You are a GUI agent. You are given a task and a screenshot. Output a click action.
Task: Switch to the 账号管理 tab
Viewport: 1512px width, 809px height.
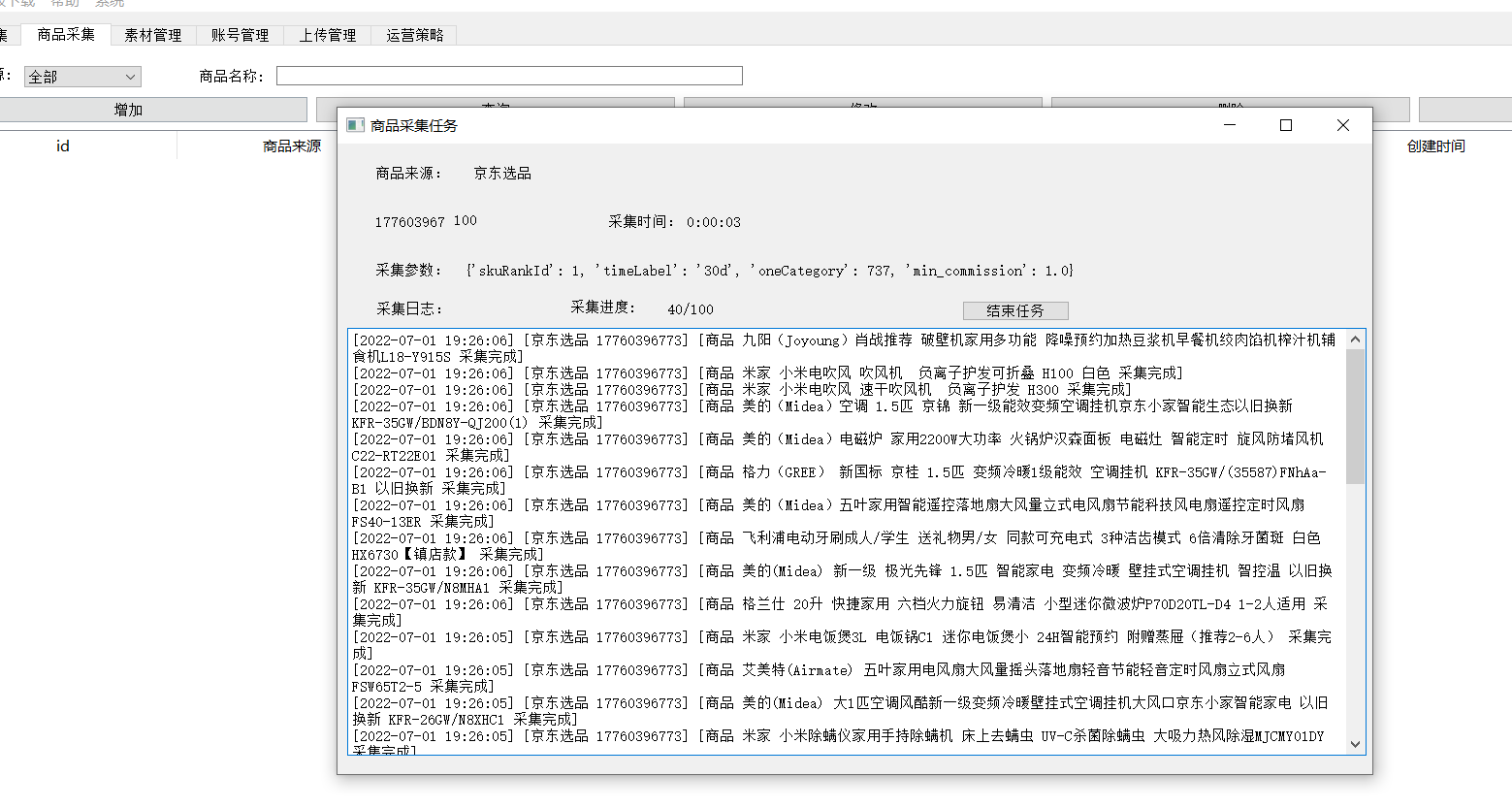[240, 35]
